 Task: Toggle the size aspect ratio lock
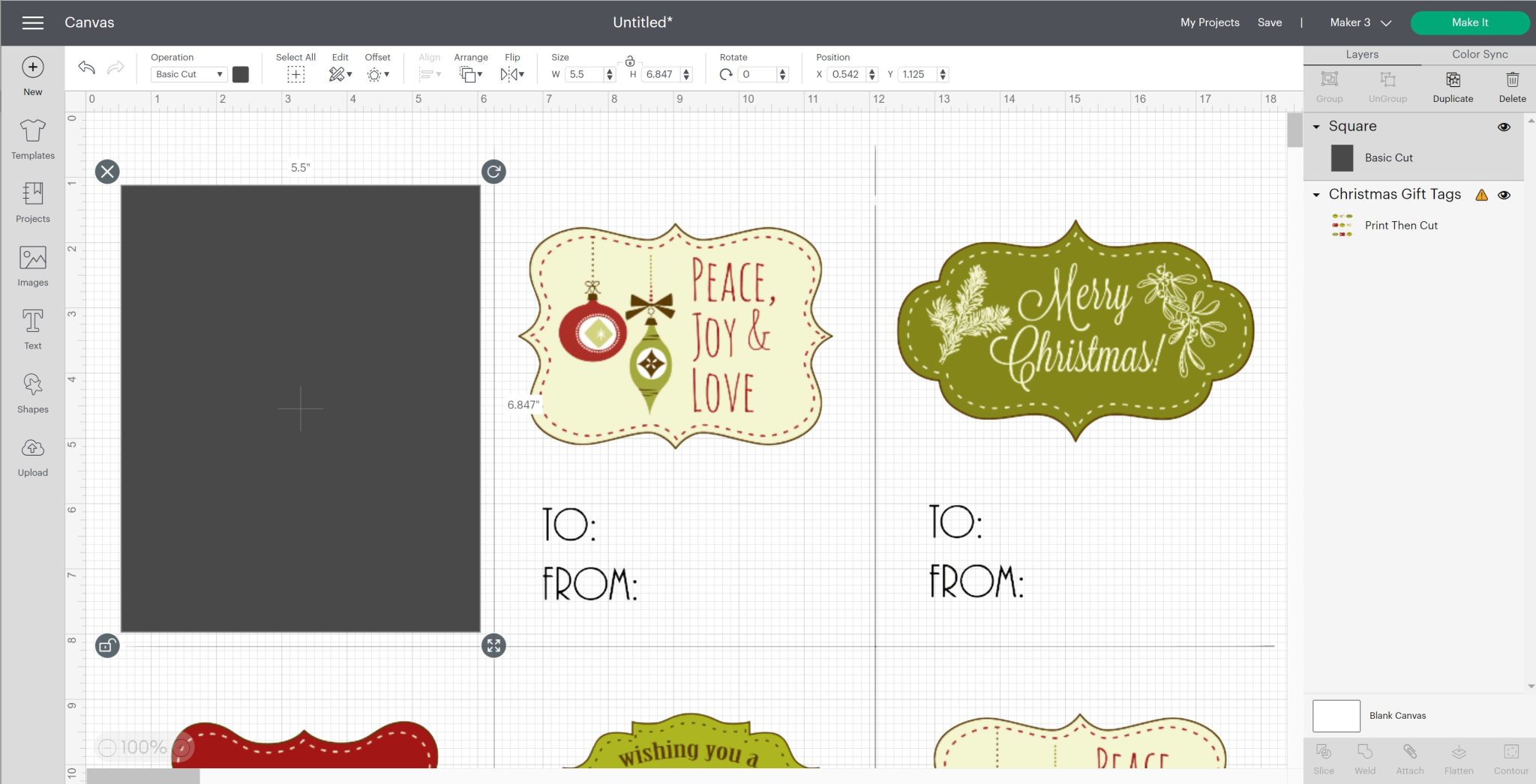pos(630,63)
